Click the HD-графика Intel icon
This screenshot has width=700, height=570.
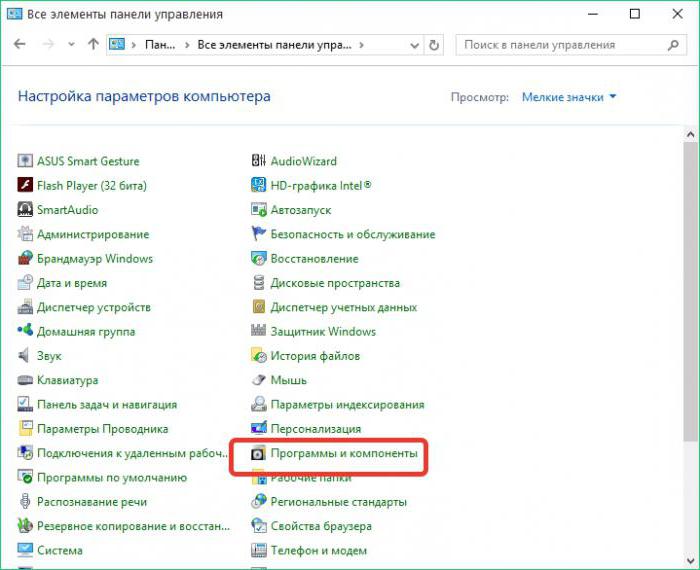258,185
